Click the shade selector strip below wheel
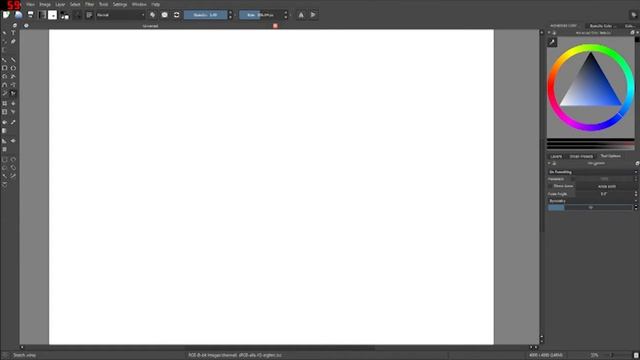 click(591, 145)
